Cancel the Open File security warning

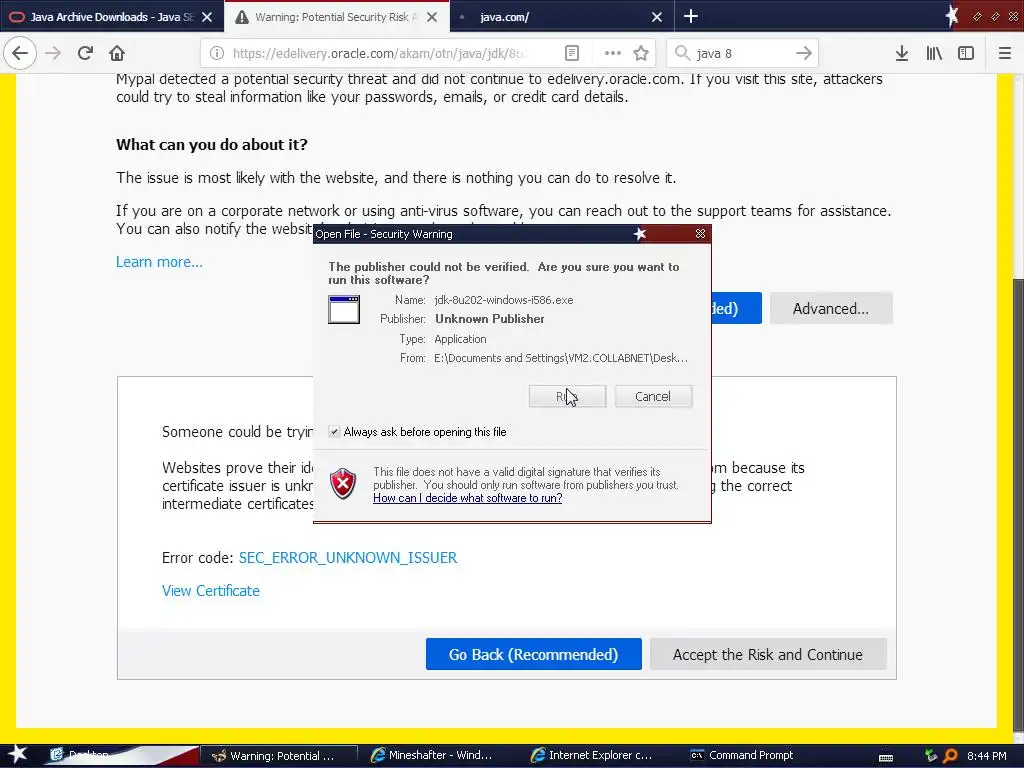pyautogui.click(x=653, y=396)
